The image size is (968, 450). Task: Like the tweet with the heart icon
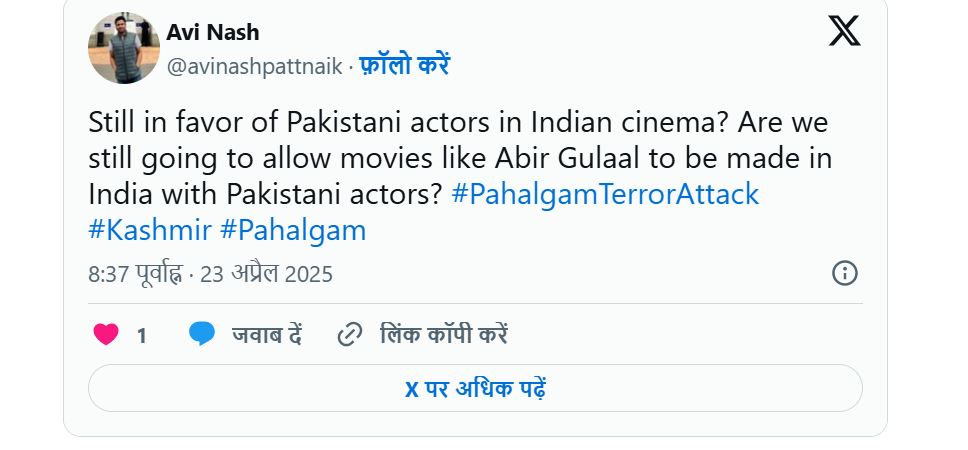point(106,335)
